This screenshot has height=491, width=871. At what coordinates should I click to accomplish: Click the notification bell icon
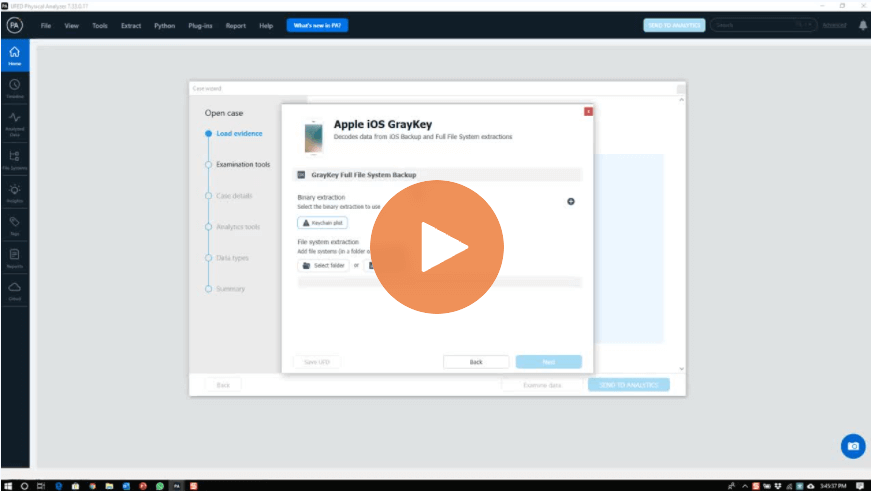[x=862, y=25]
